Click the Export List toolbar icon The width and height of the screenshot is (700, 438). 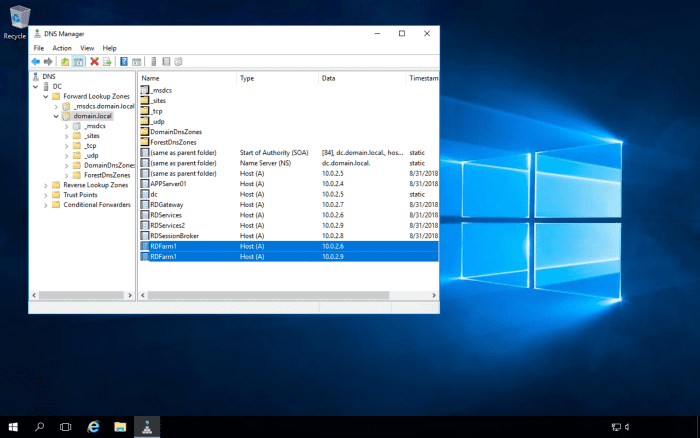pos(107,62)
